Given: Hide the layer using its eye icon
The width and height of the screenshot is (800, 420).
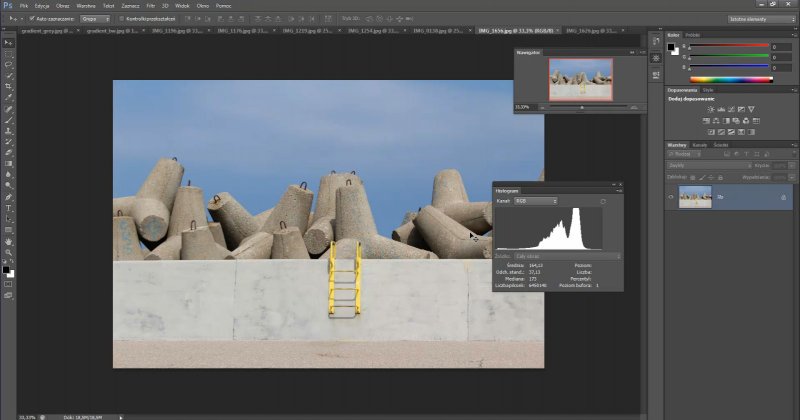Looking at the screenshot, I should pyautogui.click(x=671, y=198).
